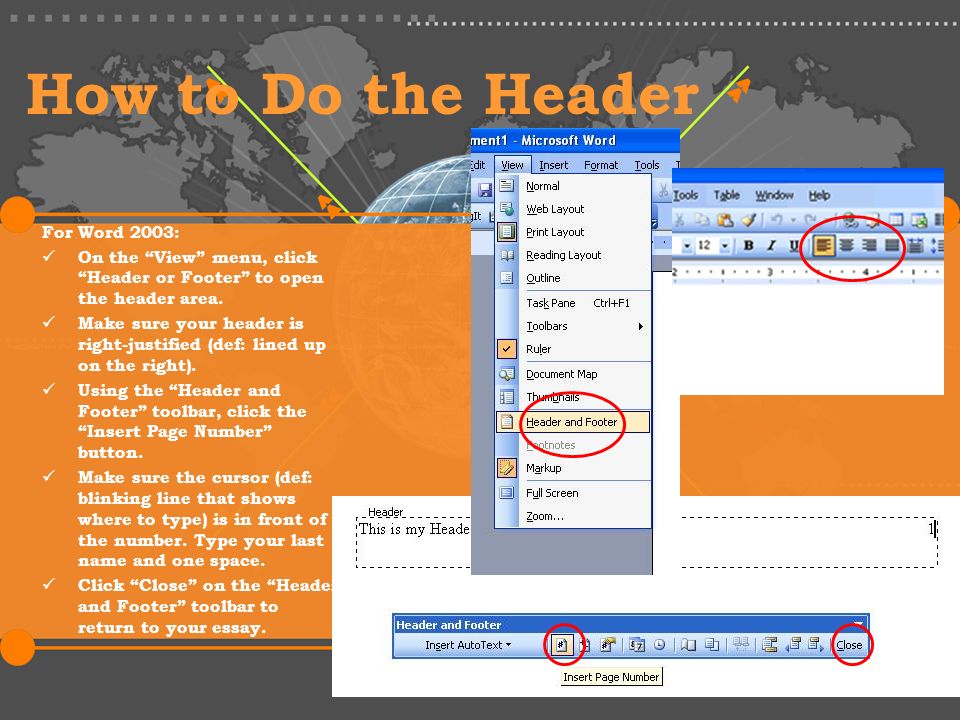
Task: Toggle Underline formatting
Action: tap(794, 246)
